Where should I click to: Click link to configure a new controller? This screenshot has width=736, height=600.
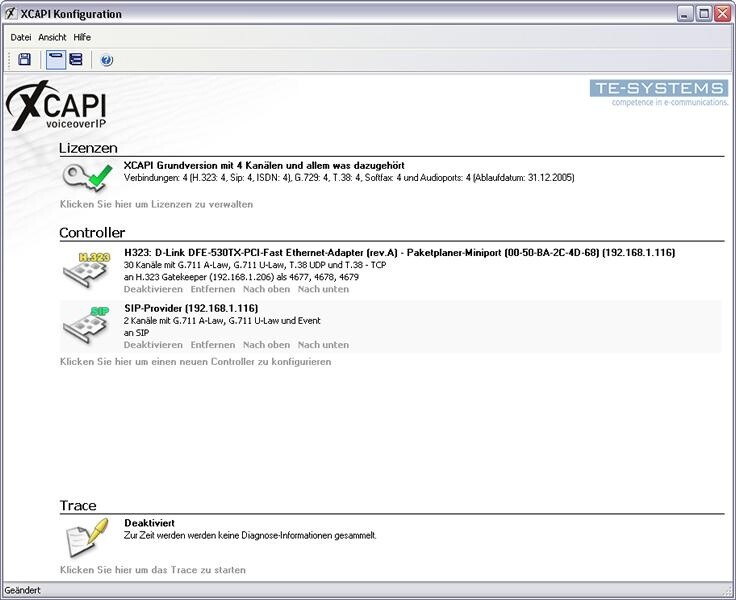[196, 362]
